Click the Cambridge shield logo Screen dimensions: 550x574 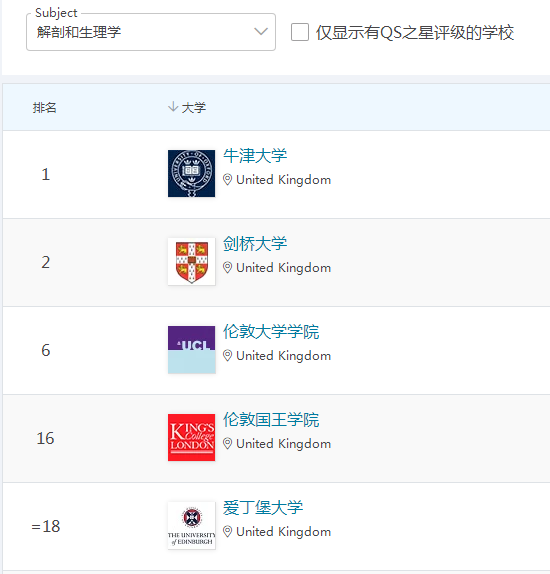(x=192, y=261)
